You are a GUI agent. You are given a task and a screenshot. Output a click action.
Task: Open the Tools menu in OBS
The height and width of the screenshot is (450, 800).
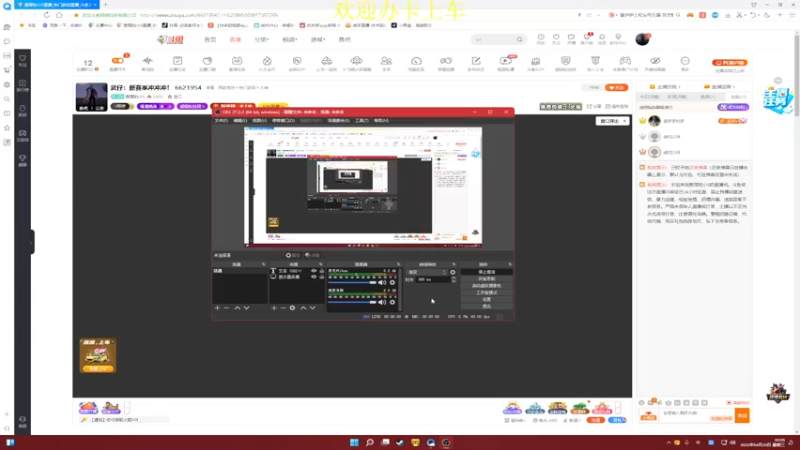tap(361, 120)
